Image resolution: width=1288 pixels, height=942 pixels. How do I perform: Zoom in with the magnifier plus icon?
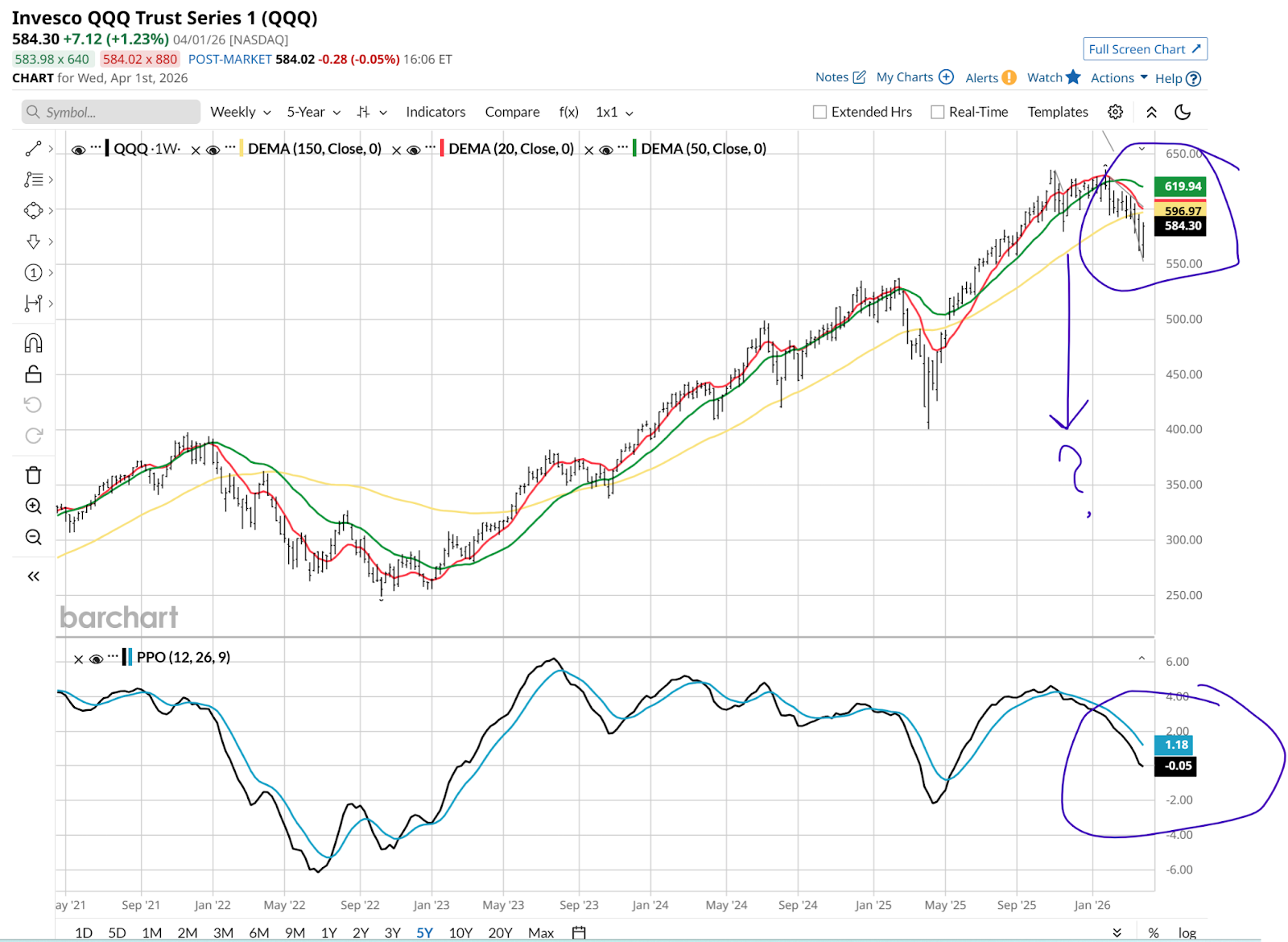(x=33, y=506)
